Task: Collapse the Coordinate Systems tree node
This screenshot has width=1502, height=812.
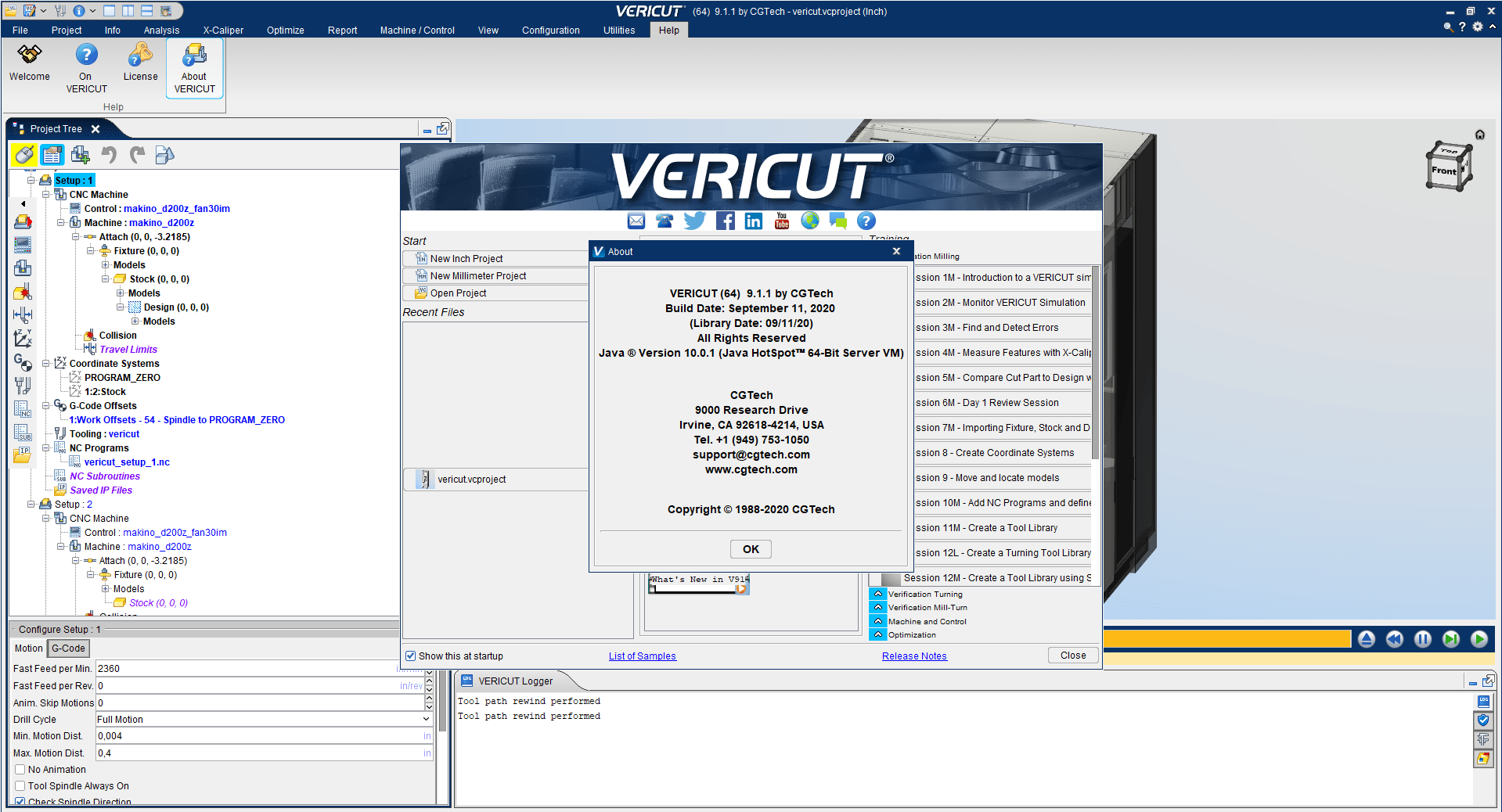Action: [x=46, y=364]
